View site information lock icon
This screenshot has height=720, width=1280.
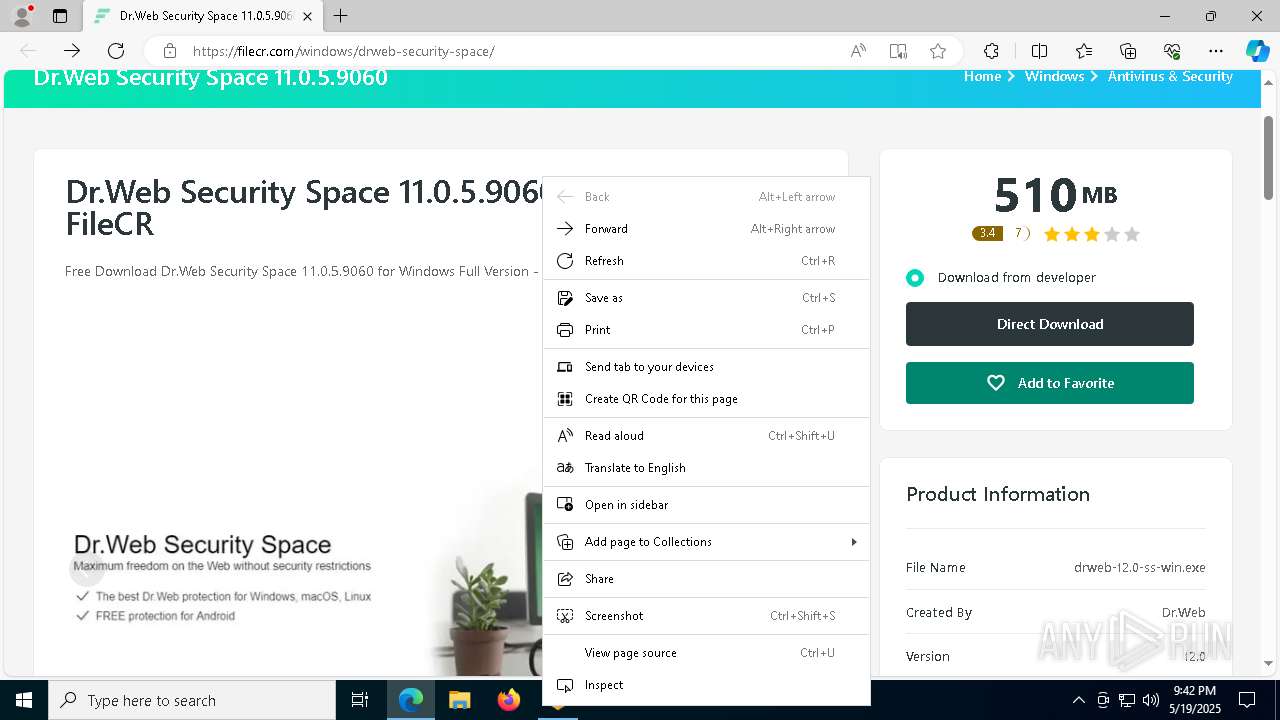tap(170, 51)
